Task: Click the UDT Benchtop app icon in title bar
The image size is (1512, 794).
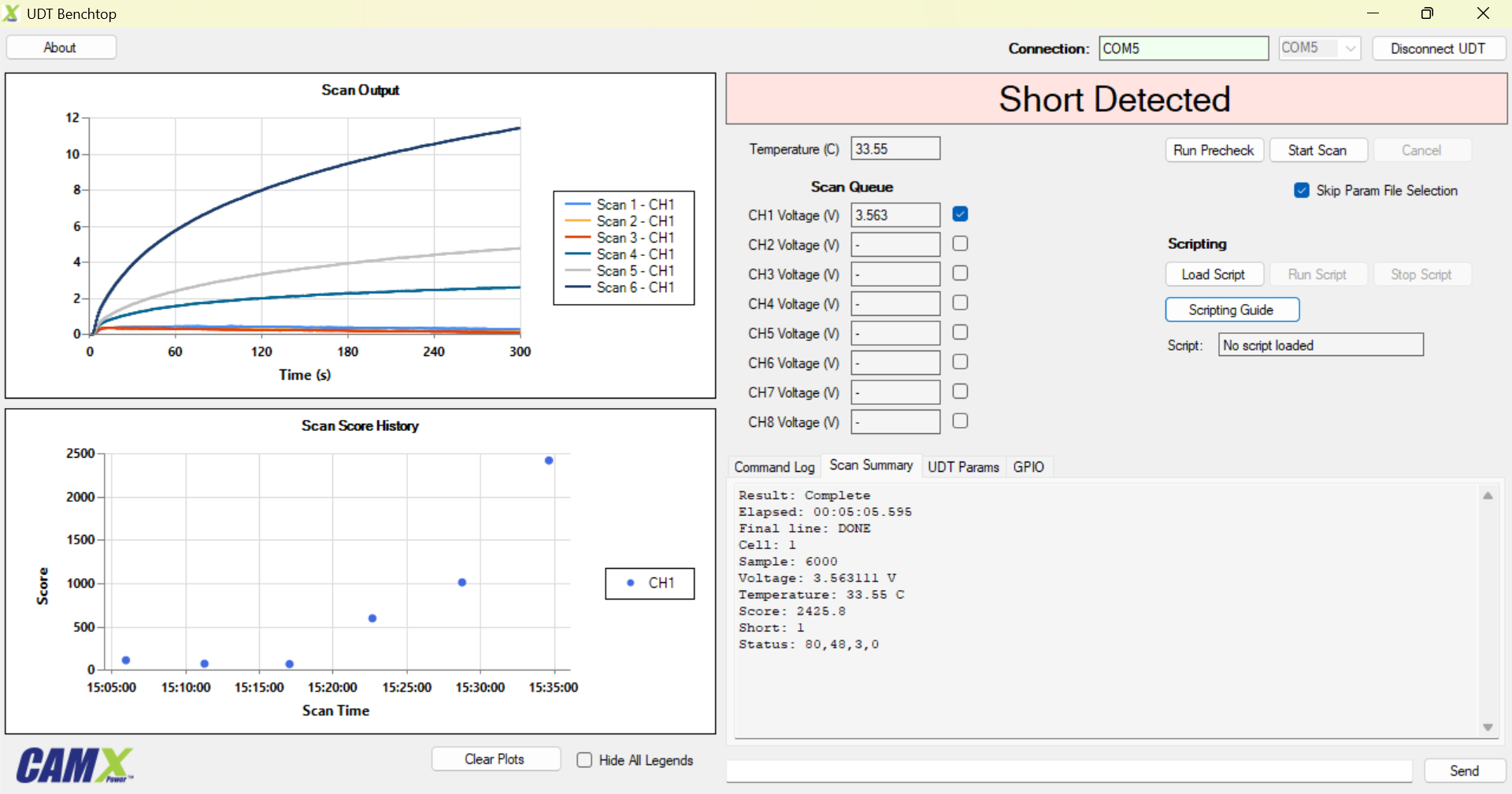Action: (x=12, y=13)
